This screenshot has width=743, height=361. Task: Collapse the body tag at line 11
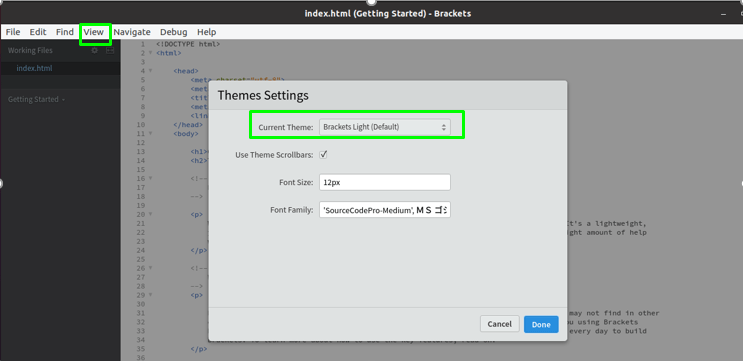pos(150,134)
